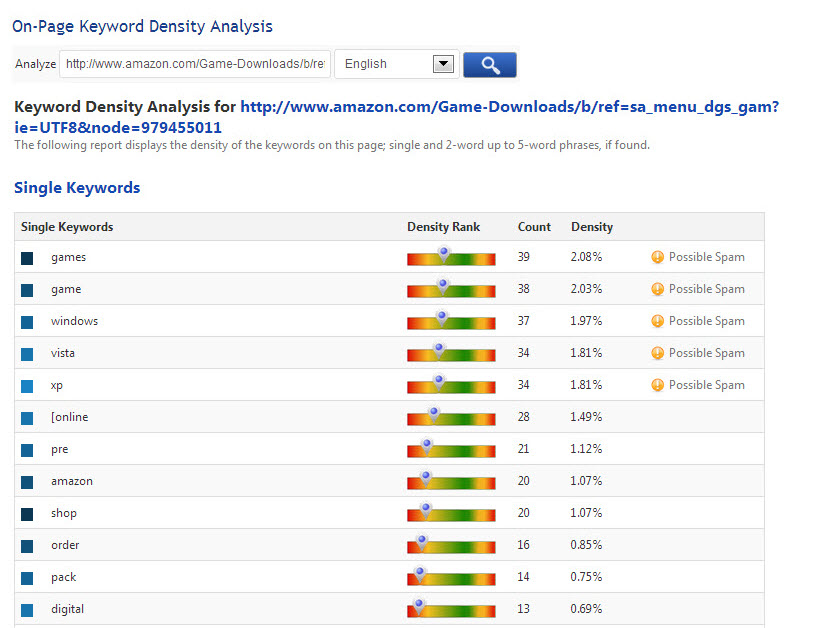Viewport: 819px width, 628px height.
Task: Click the magnifier search Analyze button
Action: click(489, 64)
